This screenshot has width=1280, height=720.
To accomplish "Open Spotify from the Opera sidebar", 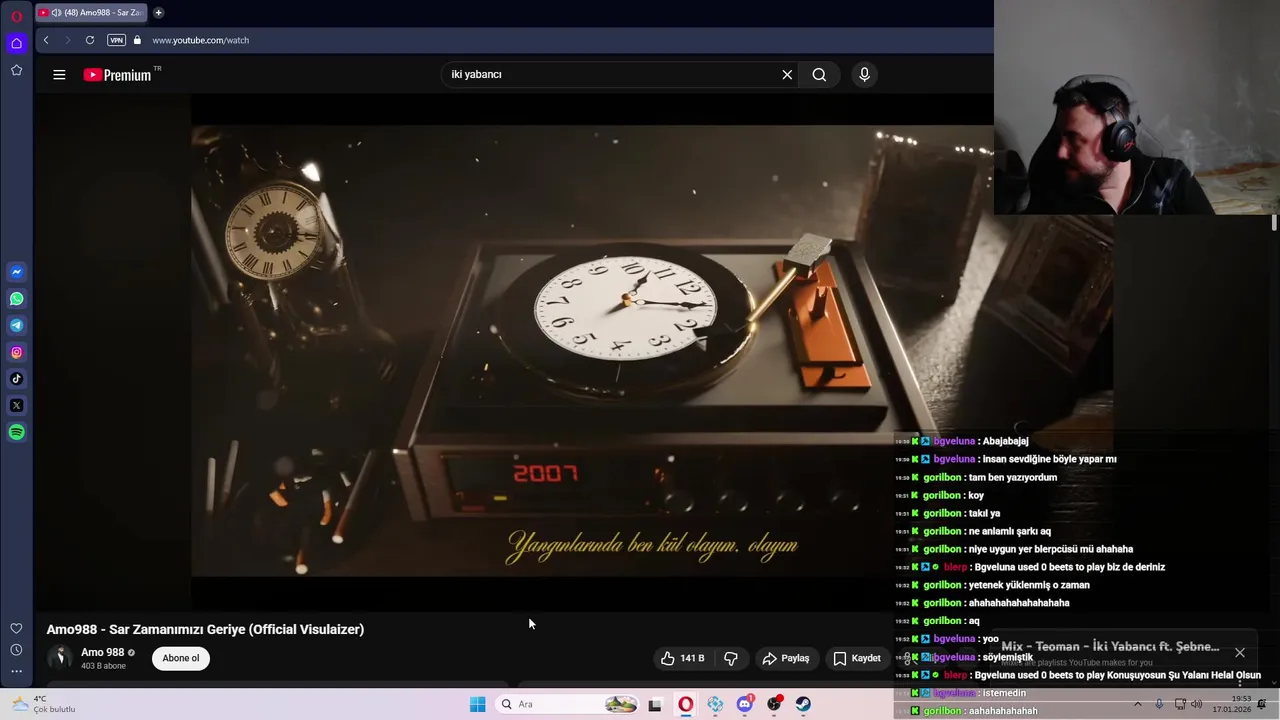I will coord(16,432).
